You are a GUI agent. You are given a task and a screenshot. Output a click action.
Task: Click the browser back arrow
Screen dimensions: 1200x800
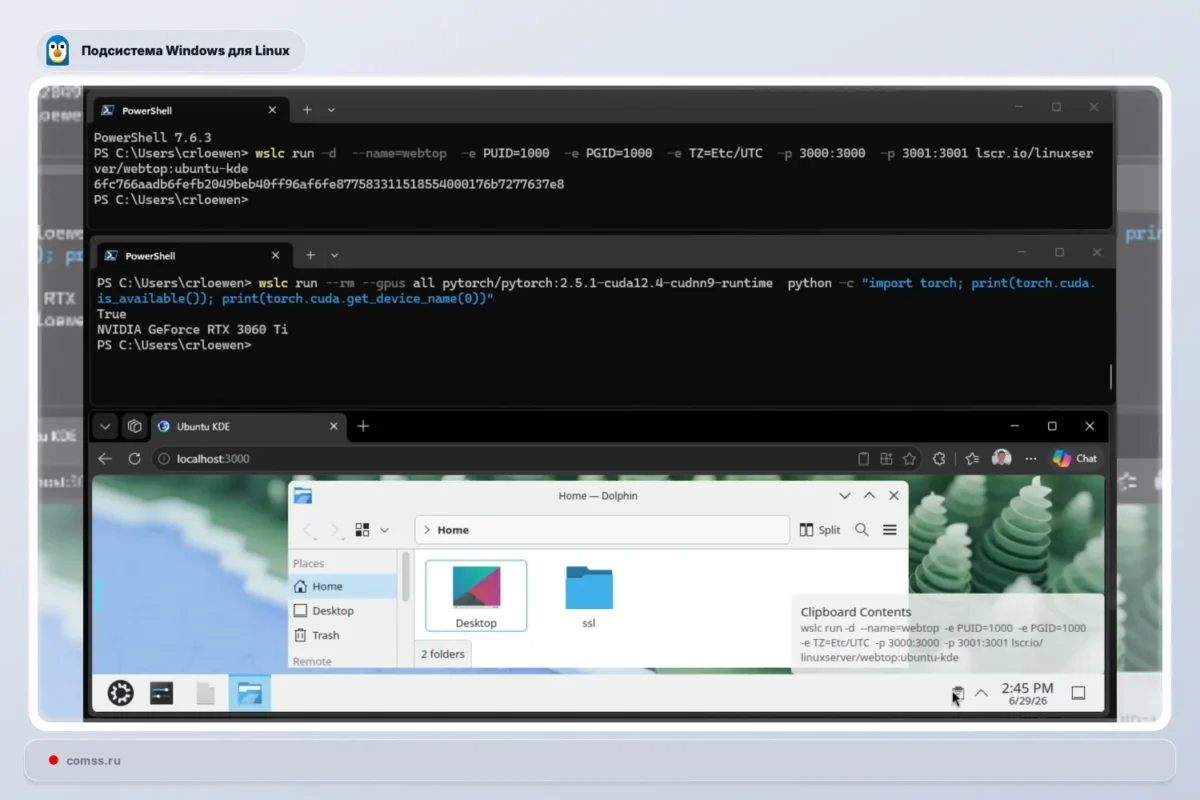(105, 458)
